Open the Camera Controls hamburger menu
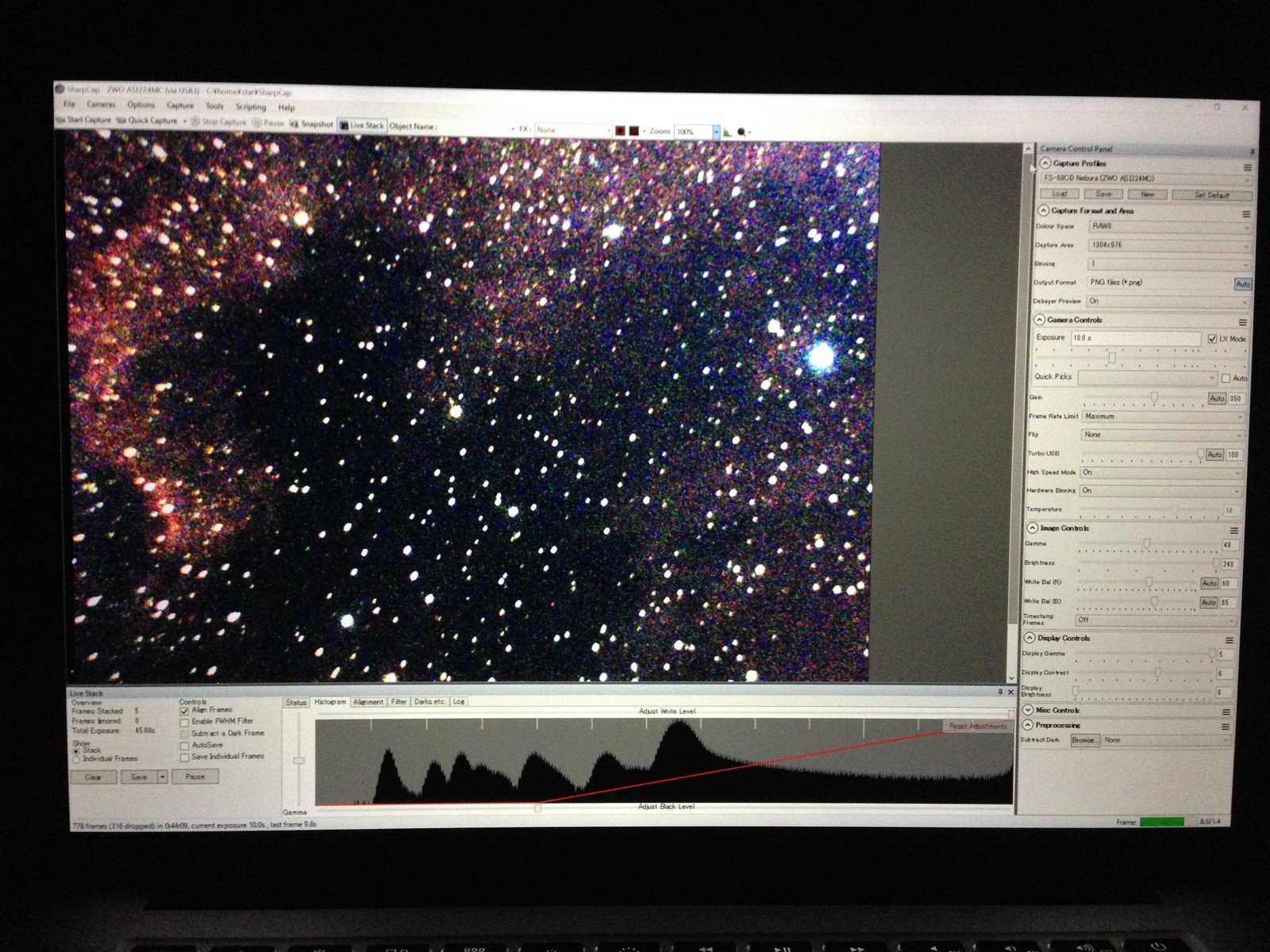 tap(1243, 323)
